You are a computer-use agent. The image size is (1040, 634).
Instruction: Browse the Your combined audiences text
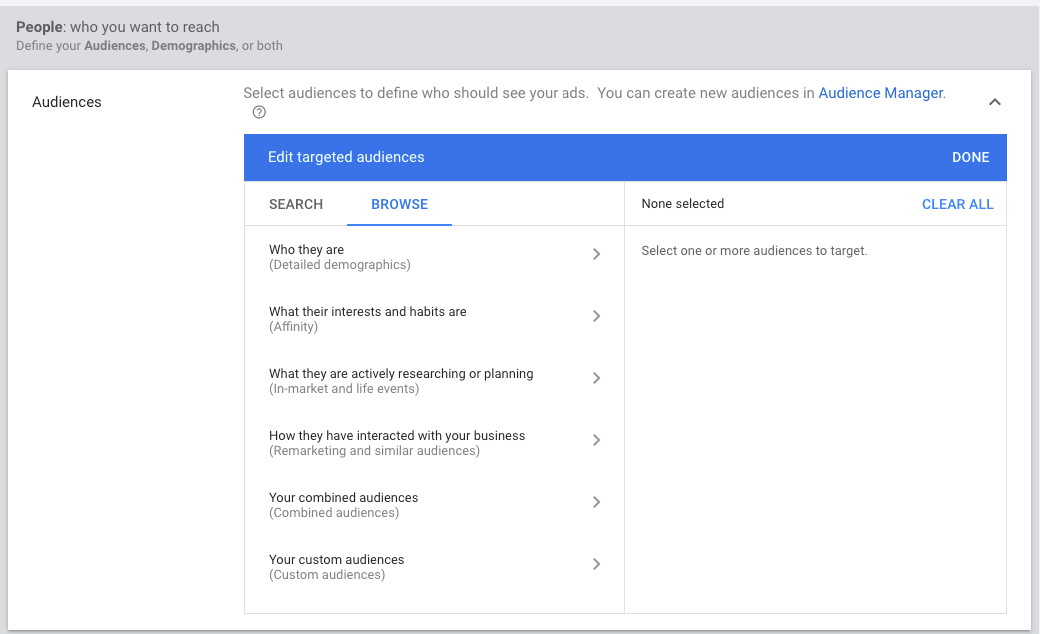[343, 498]
